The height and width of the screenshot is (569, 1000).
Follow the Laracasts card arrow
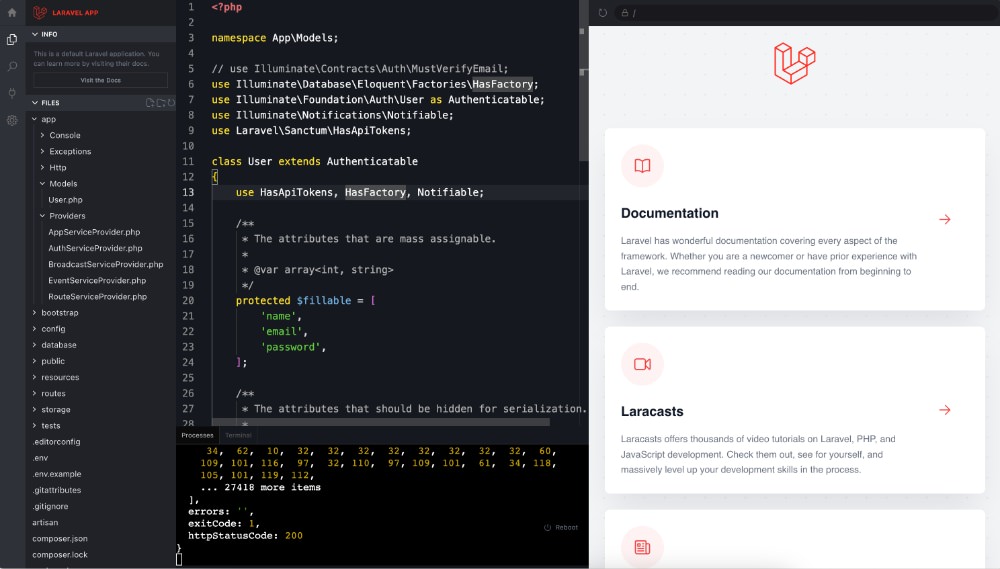coord(945,410)
